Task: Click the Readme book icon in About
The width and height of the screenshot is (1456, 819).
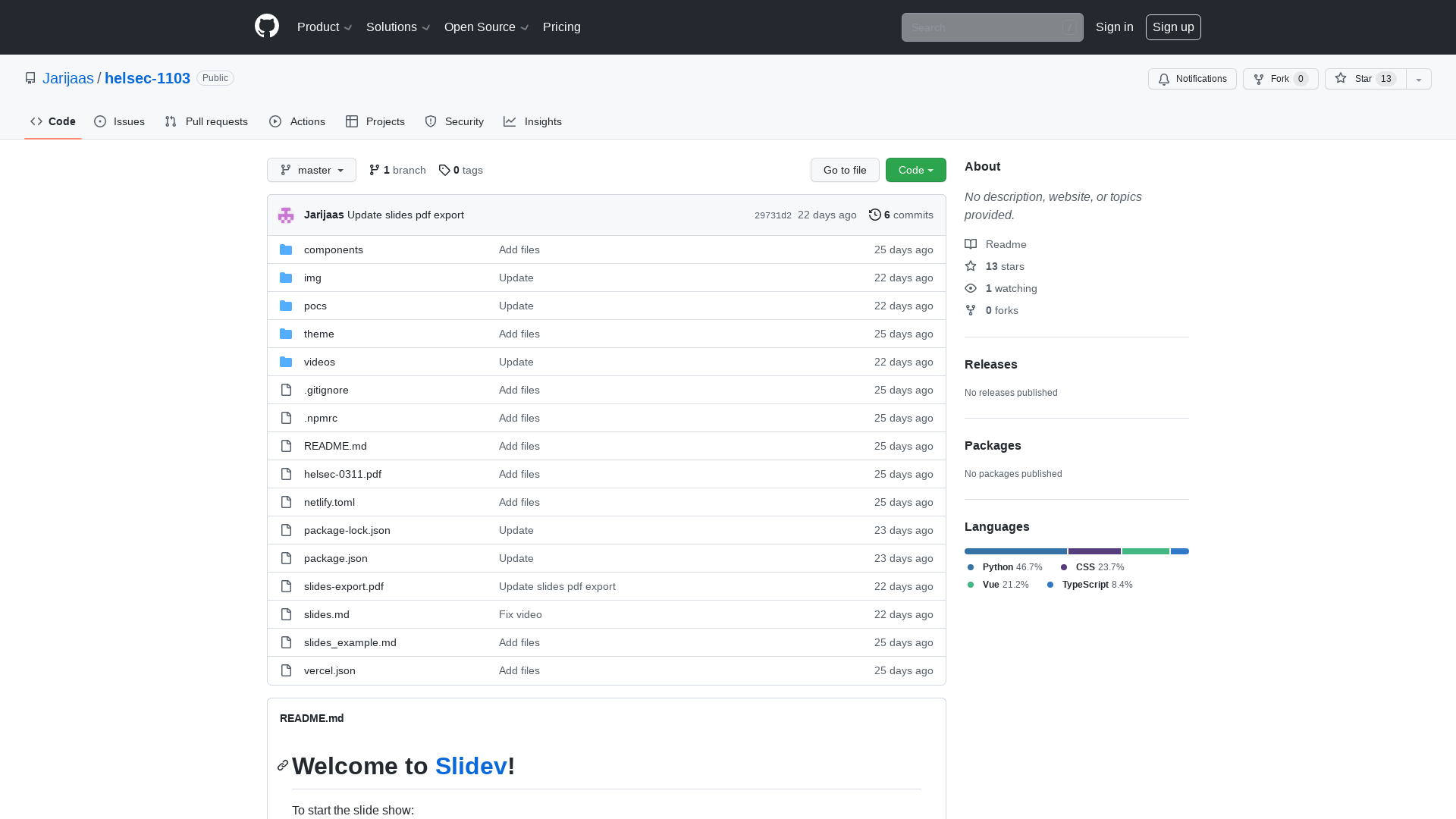Action: coord(971,243)
